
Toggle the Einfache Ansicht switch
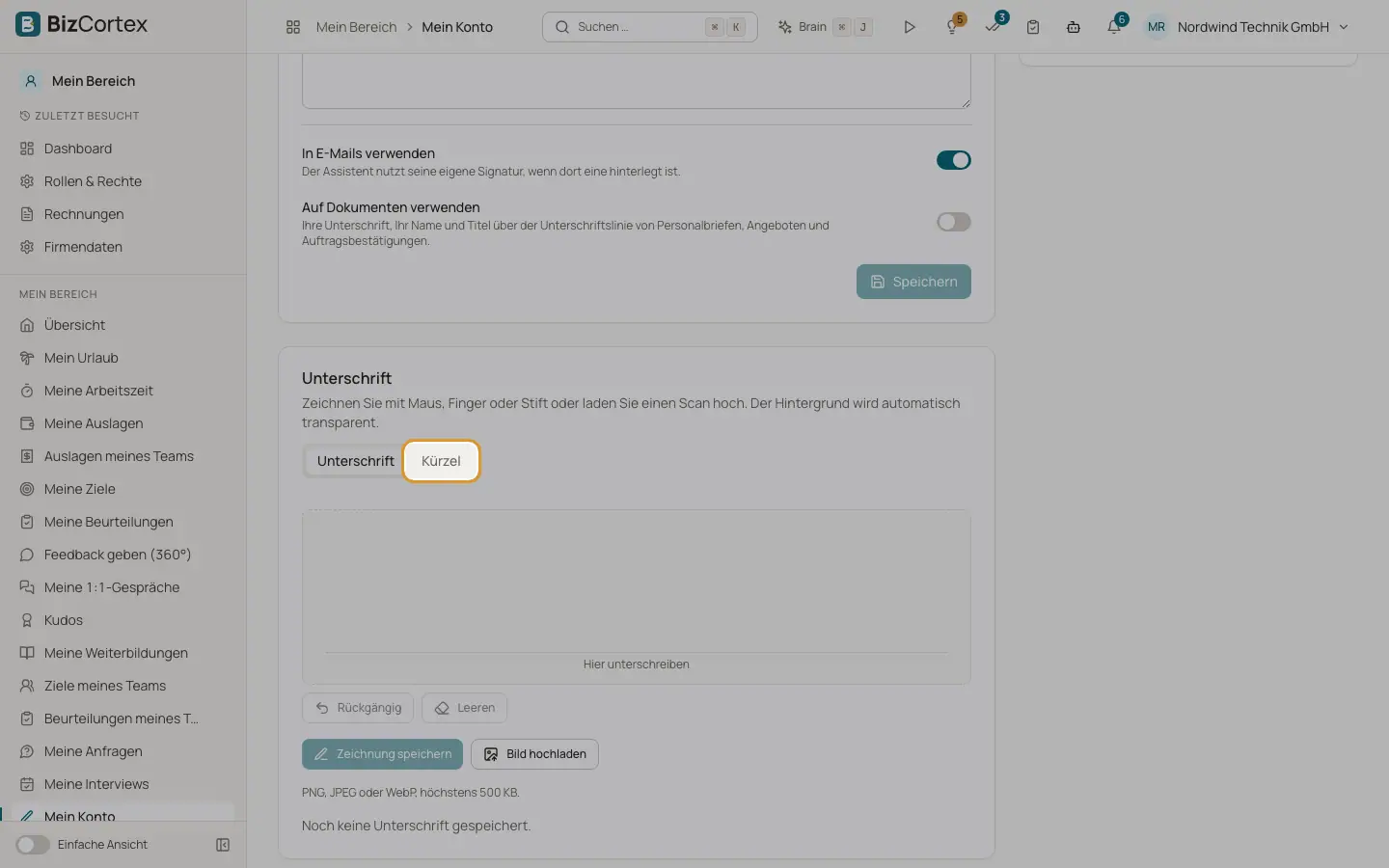pos(33,845)
